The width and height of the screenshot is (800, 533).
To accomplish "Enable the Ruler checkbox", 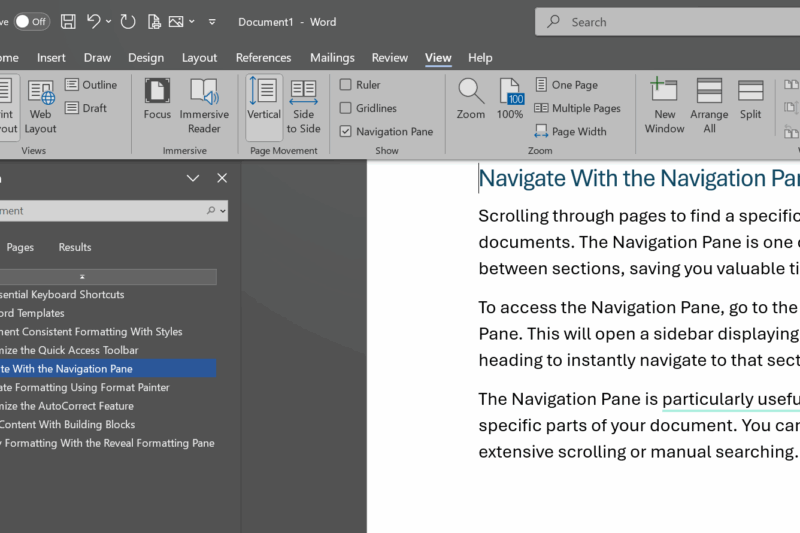I will [x=345, y=85].
